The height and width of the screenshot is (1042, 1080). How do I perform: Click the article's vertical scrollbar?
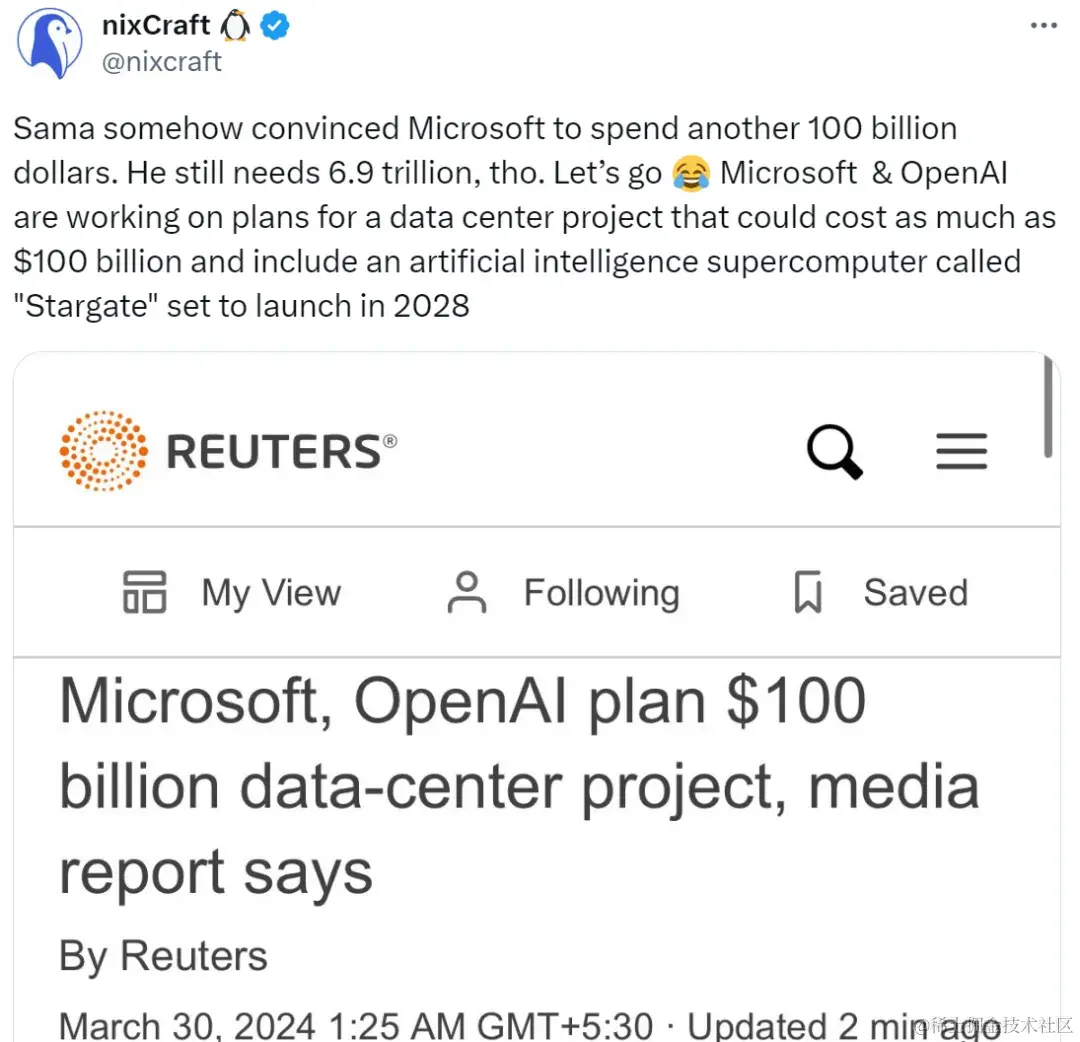1048,408
